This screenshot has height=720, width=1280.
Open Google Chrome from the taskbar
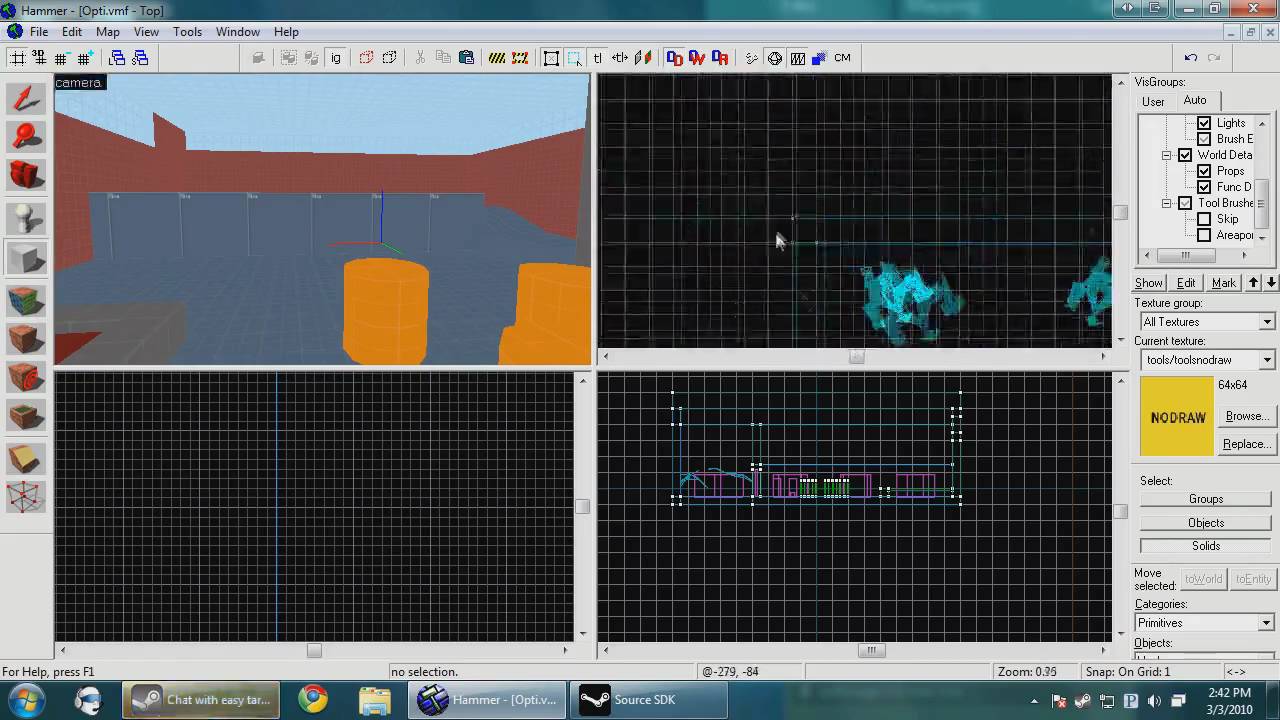[x=313, y=699]
